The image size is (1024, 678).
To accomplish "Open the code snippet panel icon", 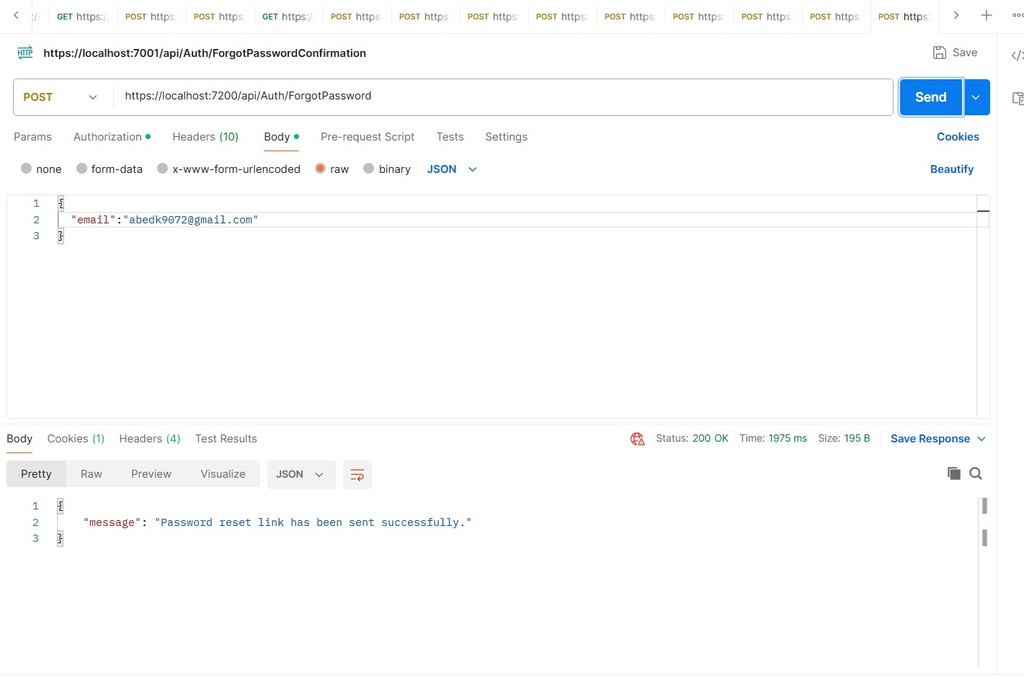I will click(1017, 56).
